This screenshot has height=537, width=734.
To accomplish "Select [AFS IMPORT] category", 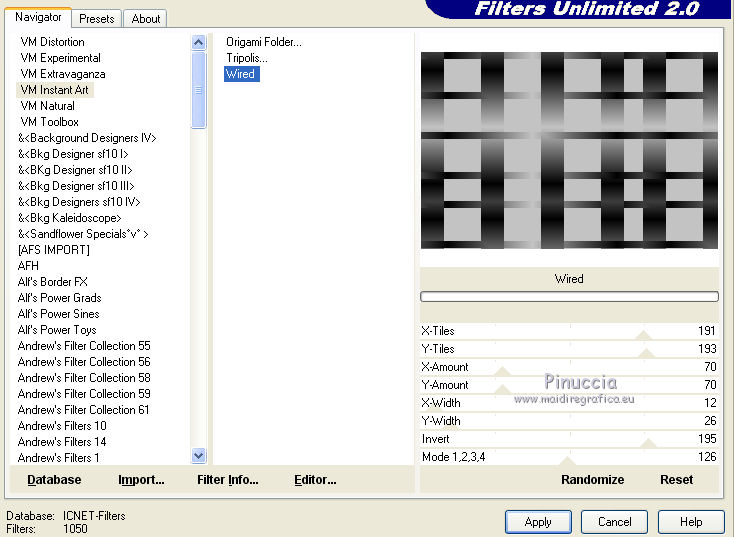I will (54, 250).
